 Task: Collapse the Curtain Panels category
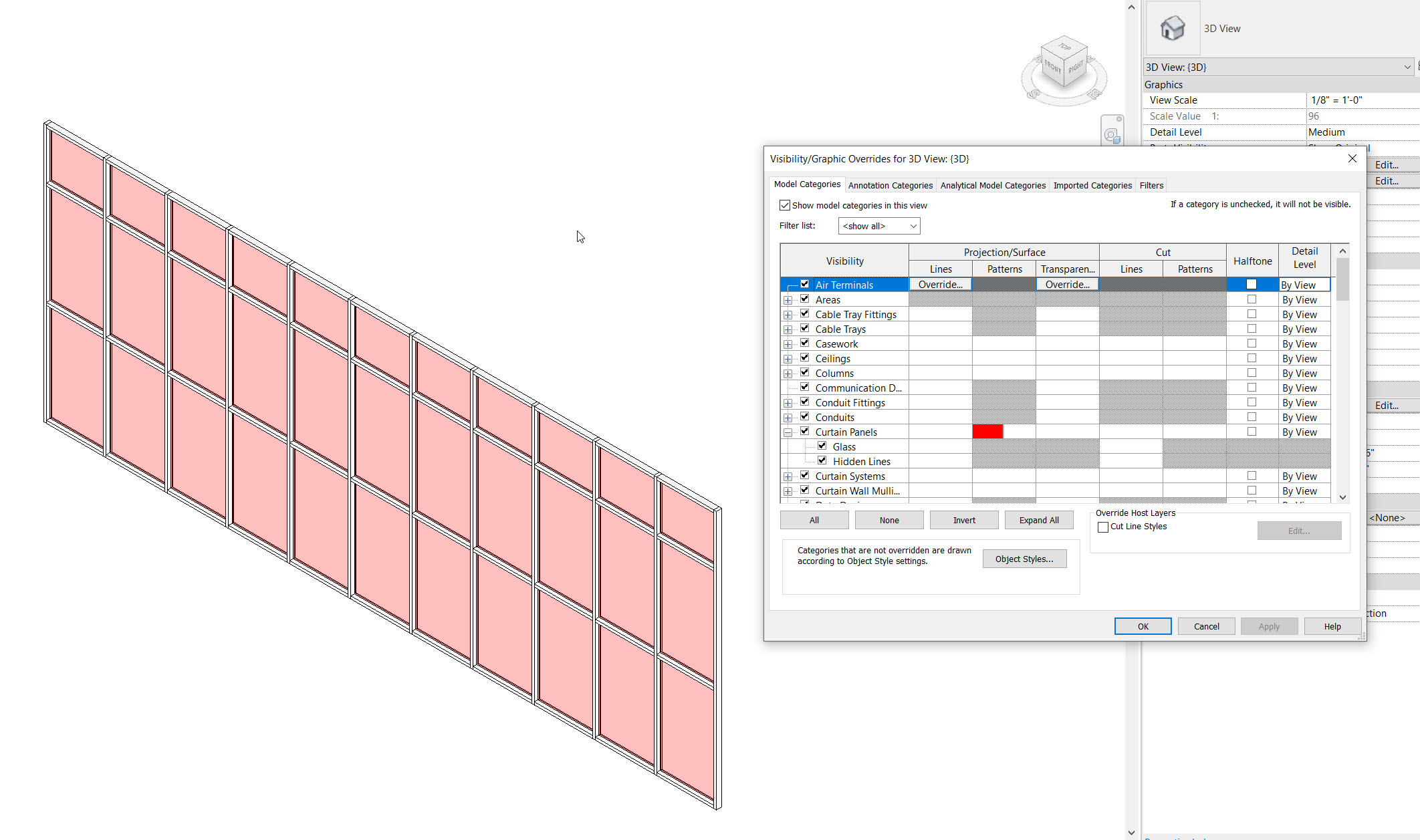click(x=788, y=431)
